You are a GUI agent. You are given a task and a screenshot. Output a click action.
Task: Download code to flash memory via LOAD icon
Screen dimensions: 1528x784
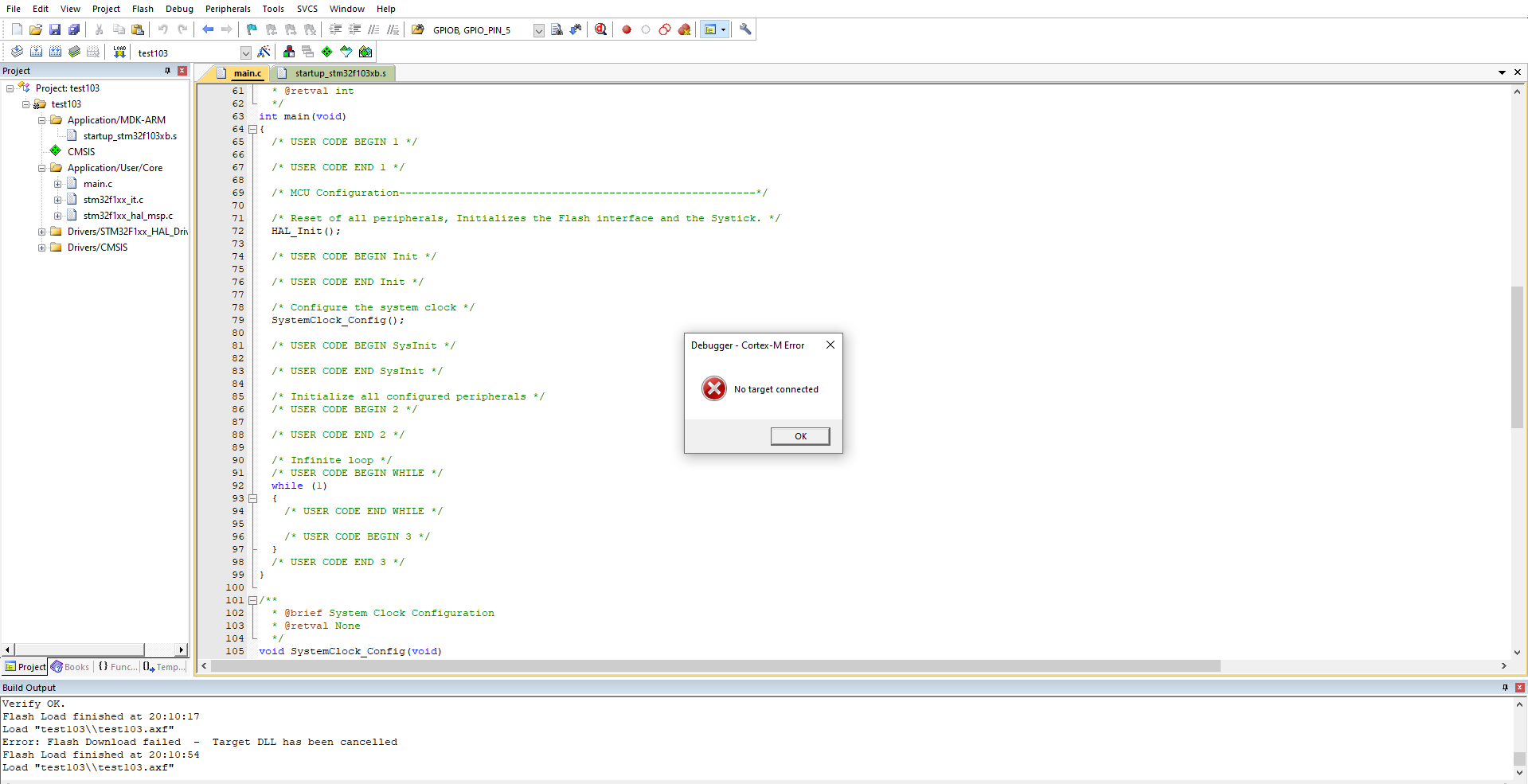(118, 52)
